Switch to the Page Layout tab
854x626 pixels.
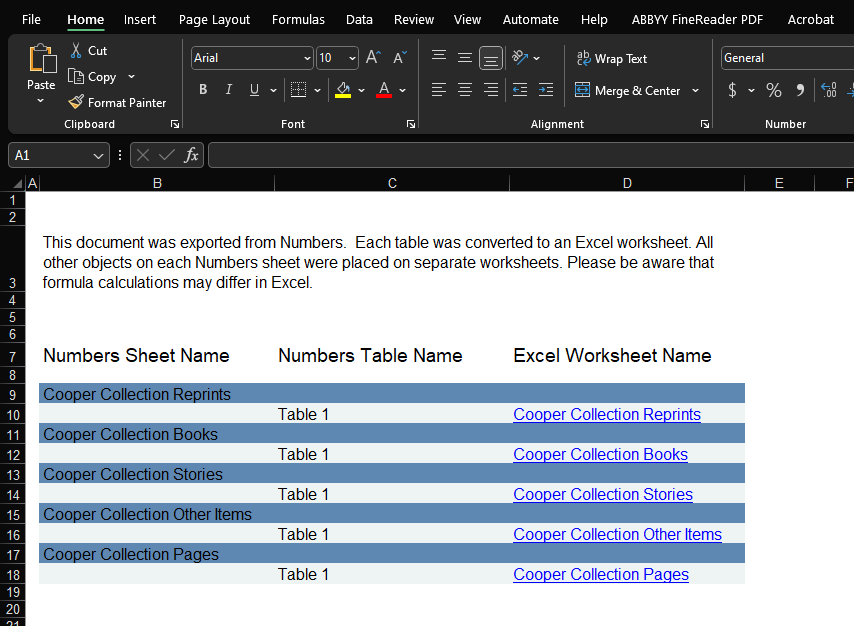pyautogui.click(x=215, y=19)
